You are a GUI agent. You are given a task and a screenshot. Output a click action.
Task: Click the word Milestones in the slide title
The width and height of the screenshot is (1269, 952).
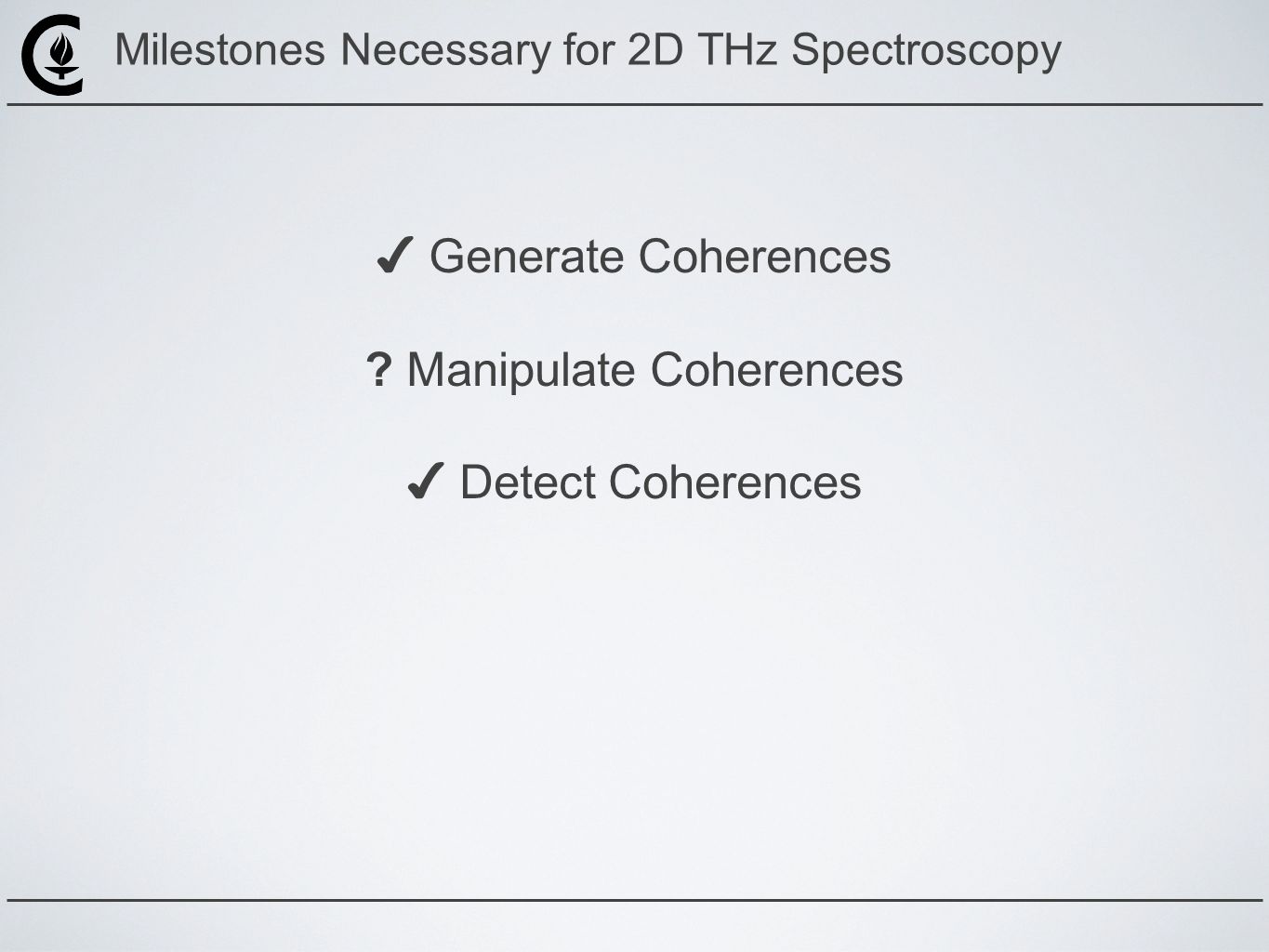[220, 49]
